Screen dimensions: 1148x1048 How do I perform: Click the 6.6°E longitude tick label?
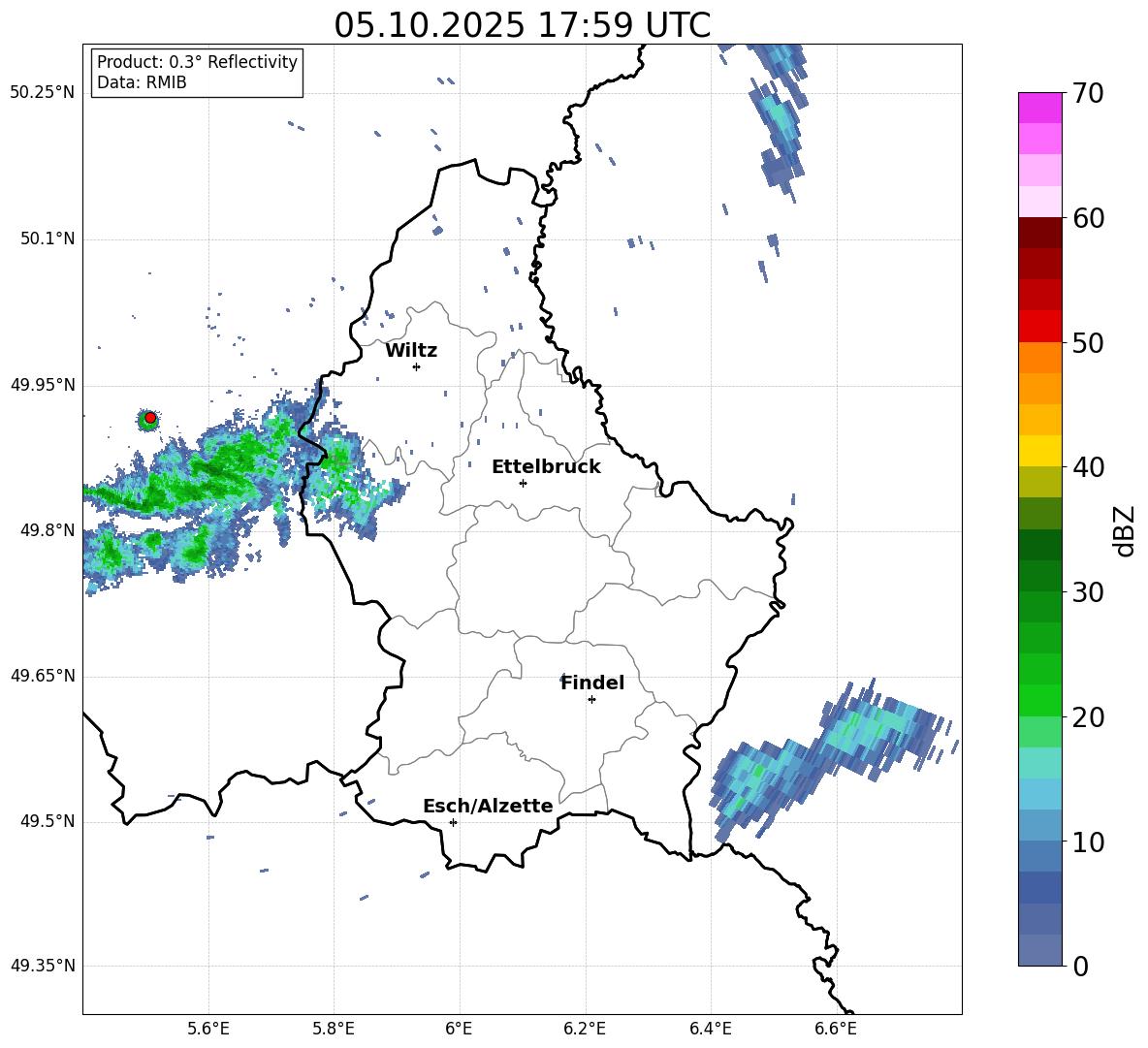pos(836,1029)
